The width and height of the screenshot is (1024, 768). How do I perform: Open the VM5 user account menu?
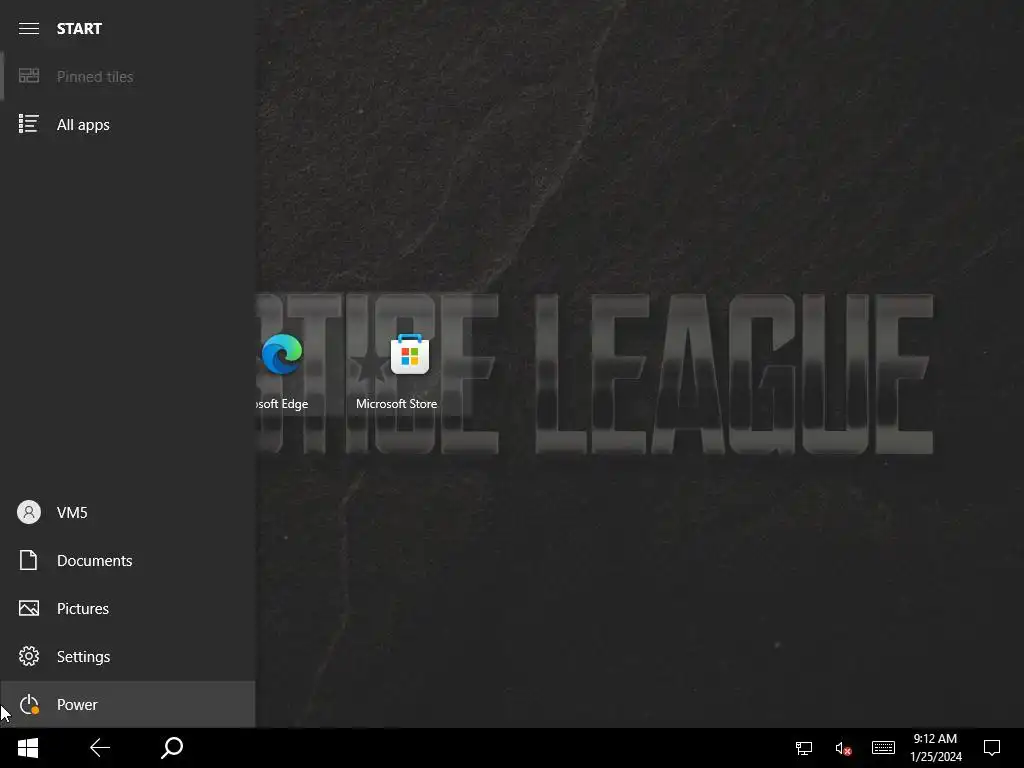click(127, 513)
